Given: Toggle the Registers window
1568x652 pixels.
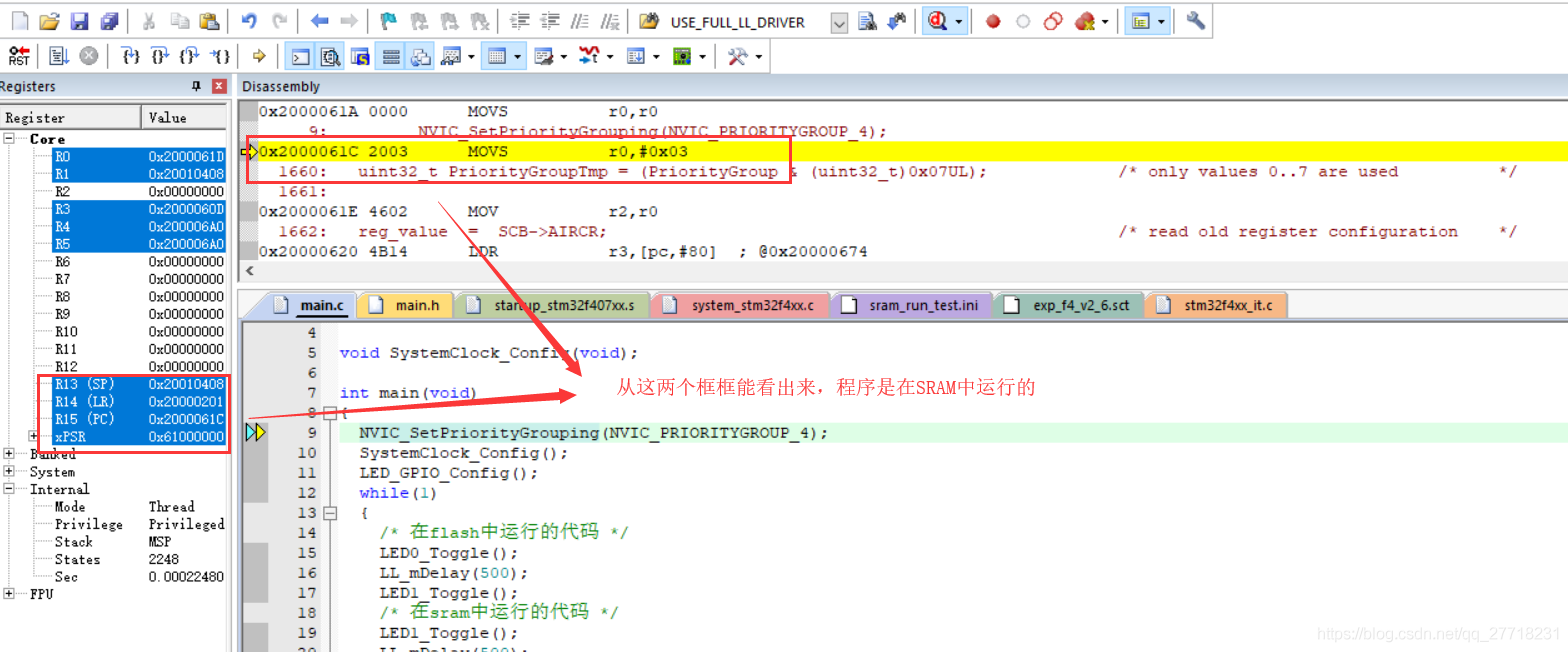Looking at the screenshot, I should [x=390, y=56].
